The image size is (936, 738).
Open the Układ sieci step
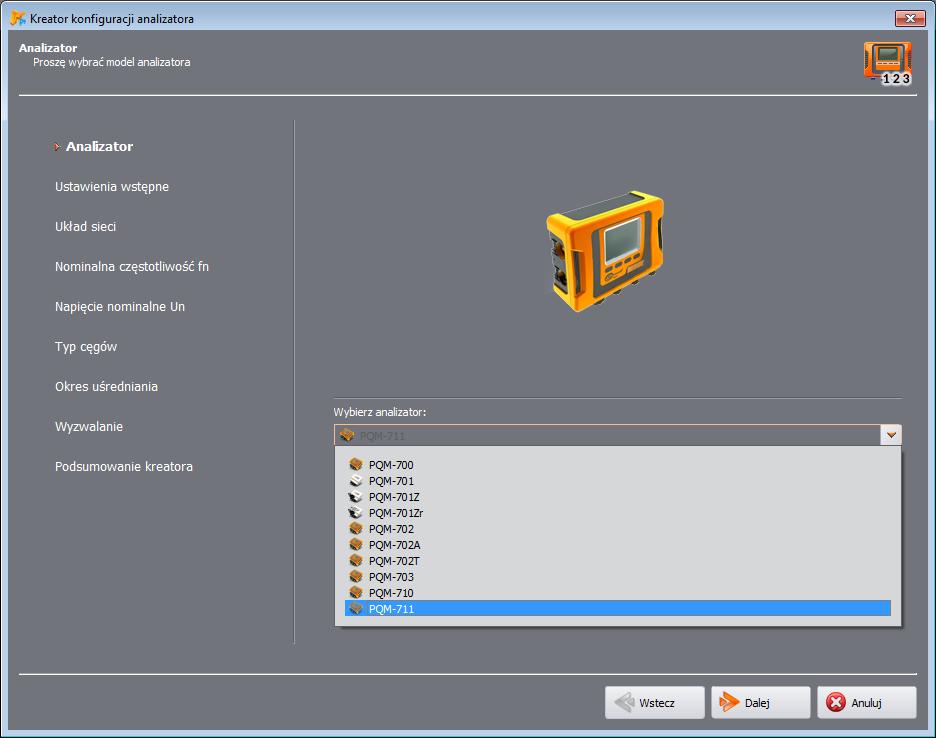(x=85, y=226)
